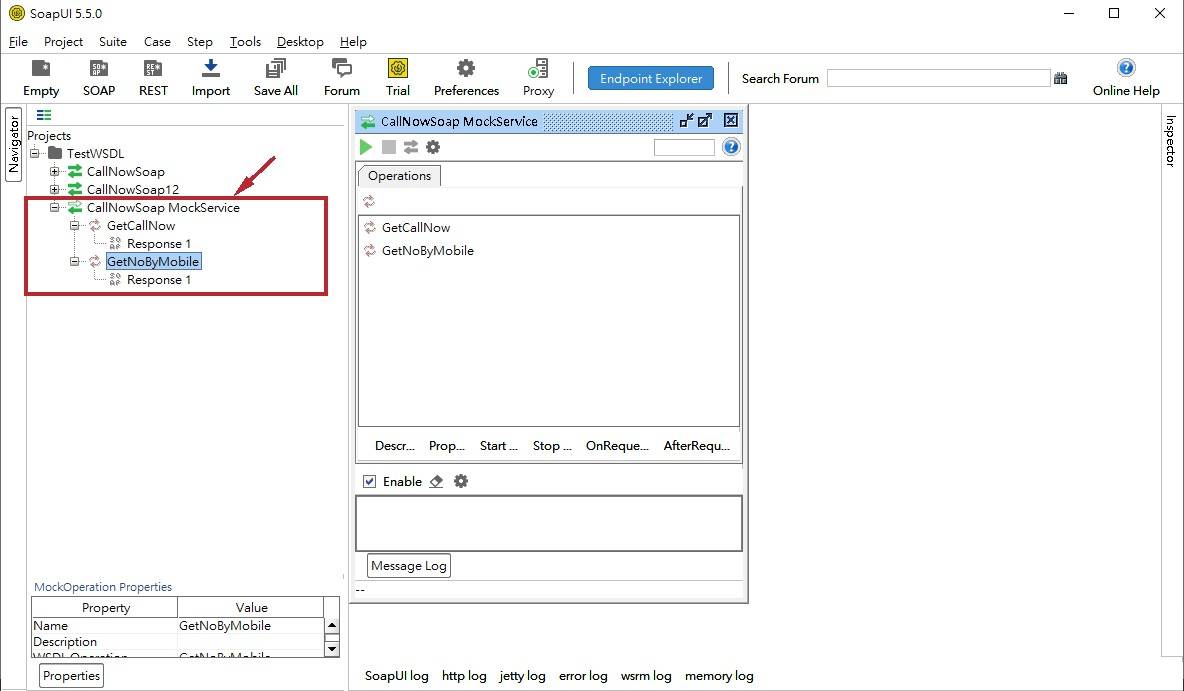Open the Start ... script tab
The height and width of the screenshot is (691, 1184).
coord(498,446)
